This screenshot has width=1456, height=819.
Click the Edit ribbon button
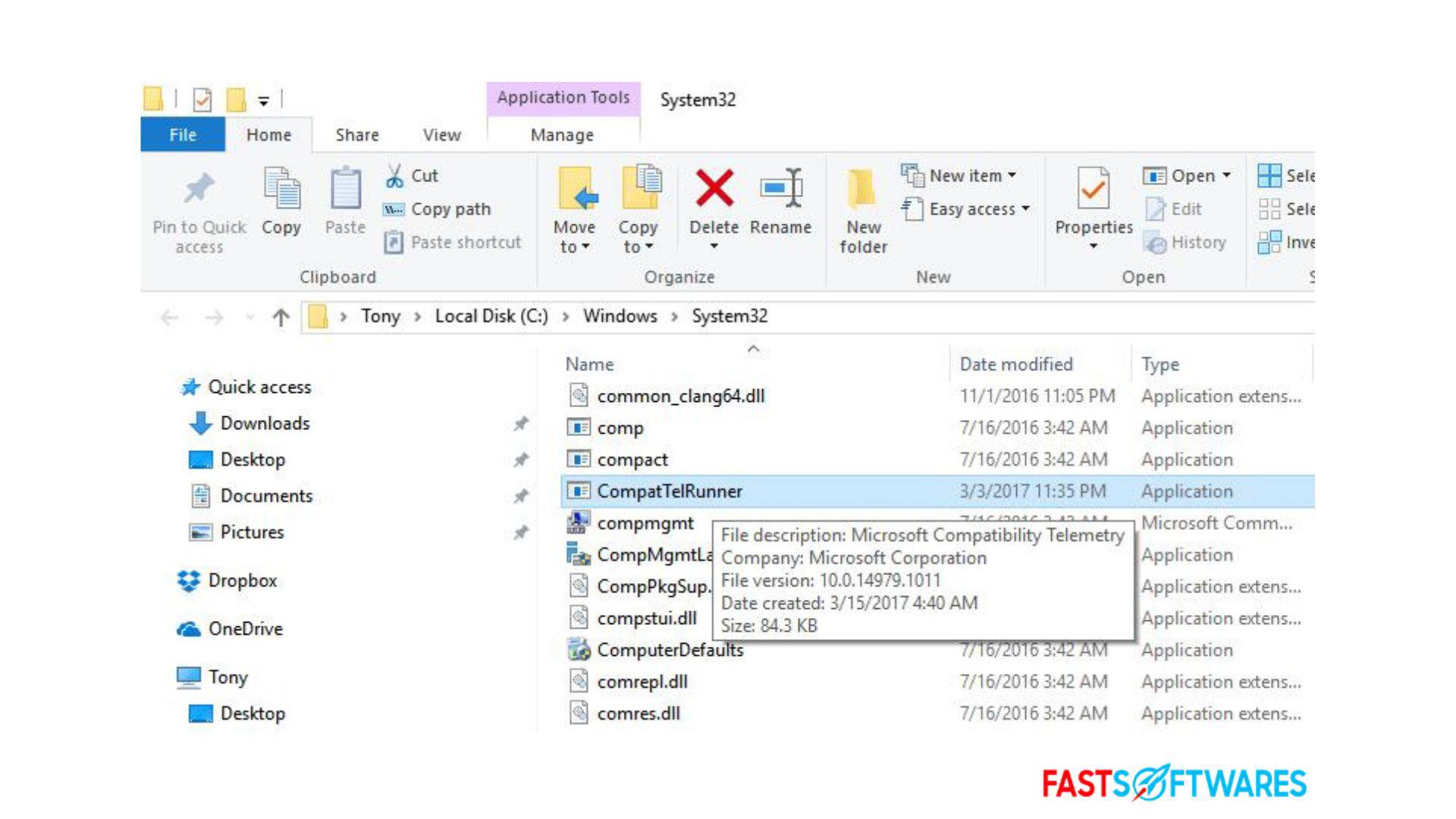(1173, 209)
